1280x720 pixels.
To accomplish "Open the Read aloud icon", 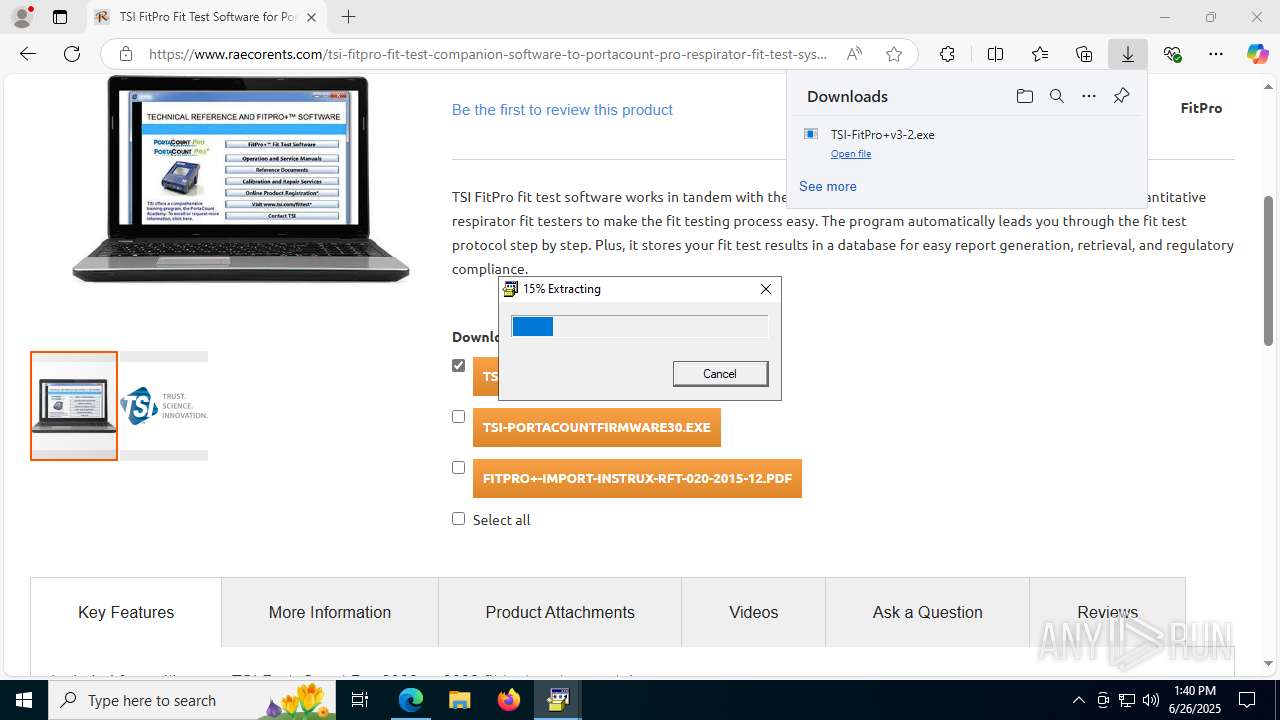I will pos(854,54).
